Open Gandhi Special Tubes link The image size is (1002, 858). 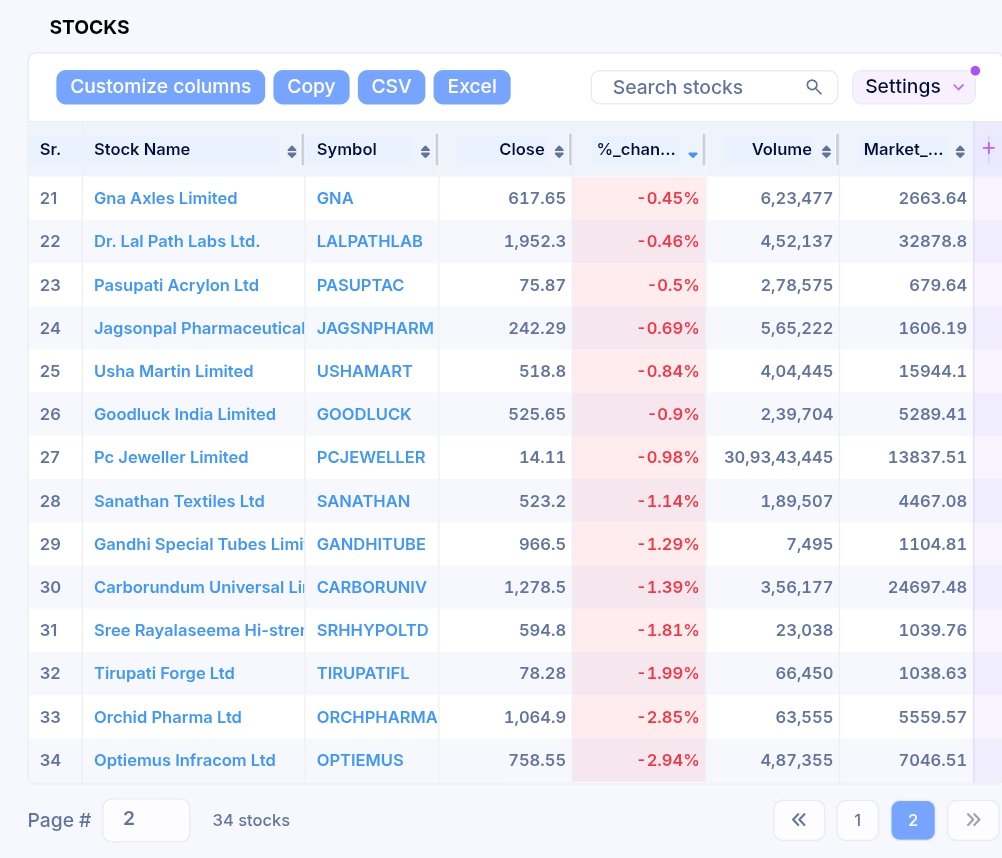[x=199, y=544]
